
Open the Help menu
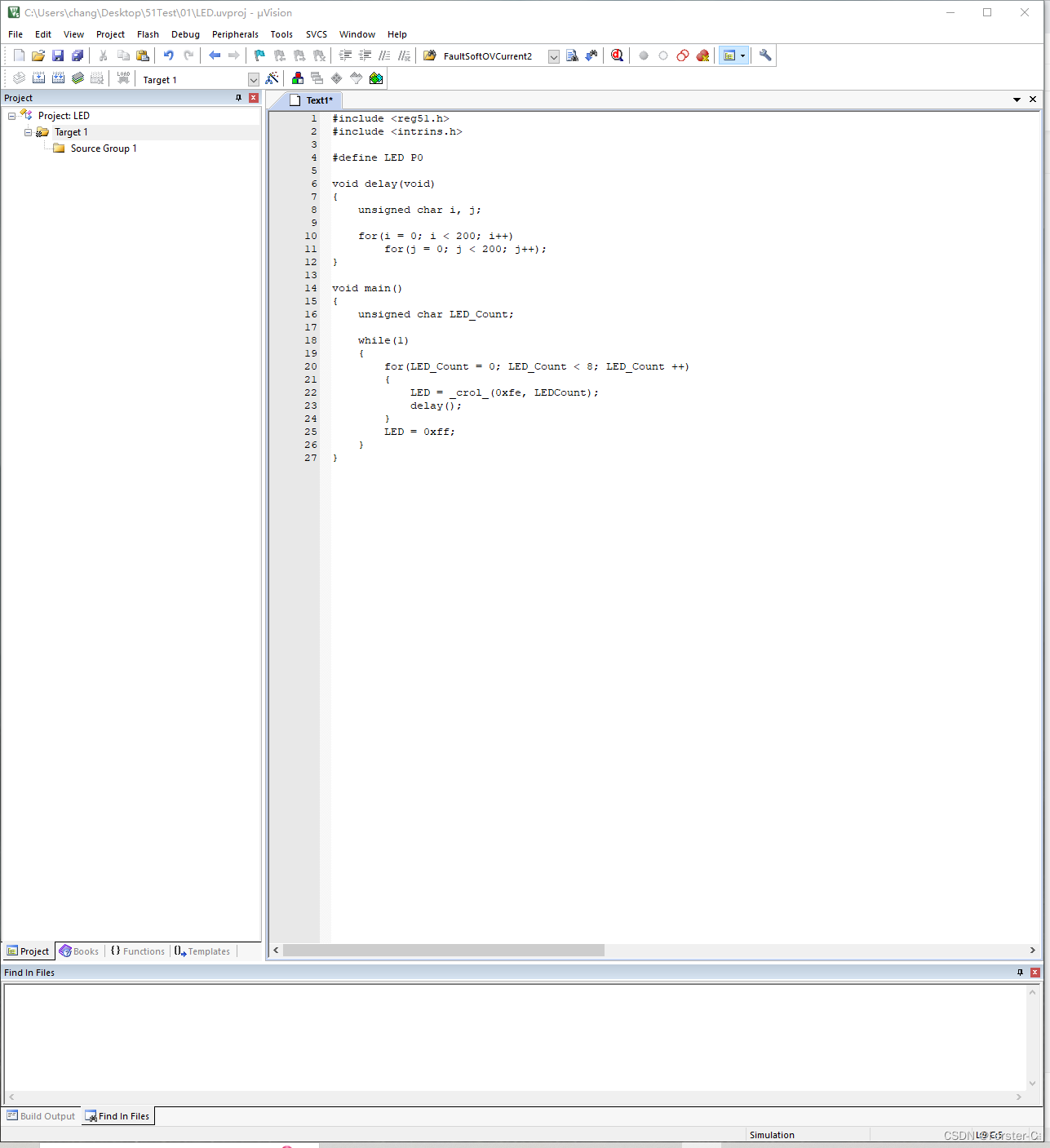(x=397, y=34)
